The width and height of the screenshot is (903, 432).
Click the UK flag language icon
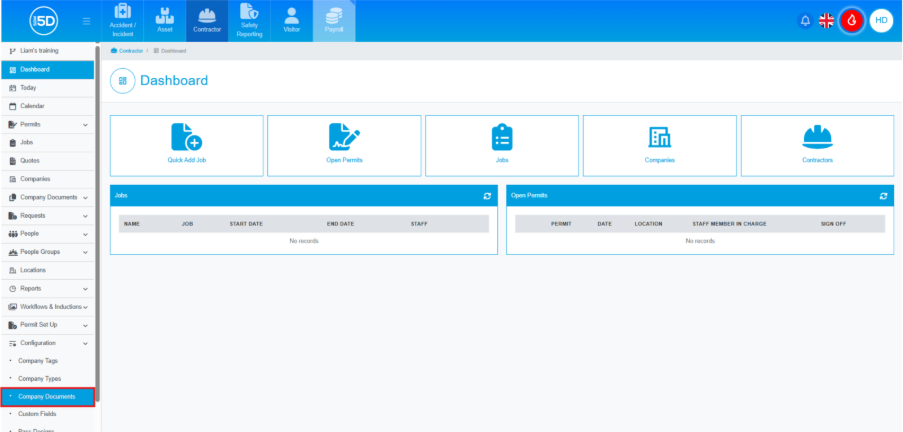(x=827, y=20)
